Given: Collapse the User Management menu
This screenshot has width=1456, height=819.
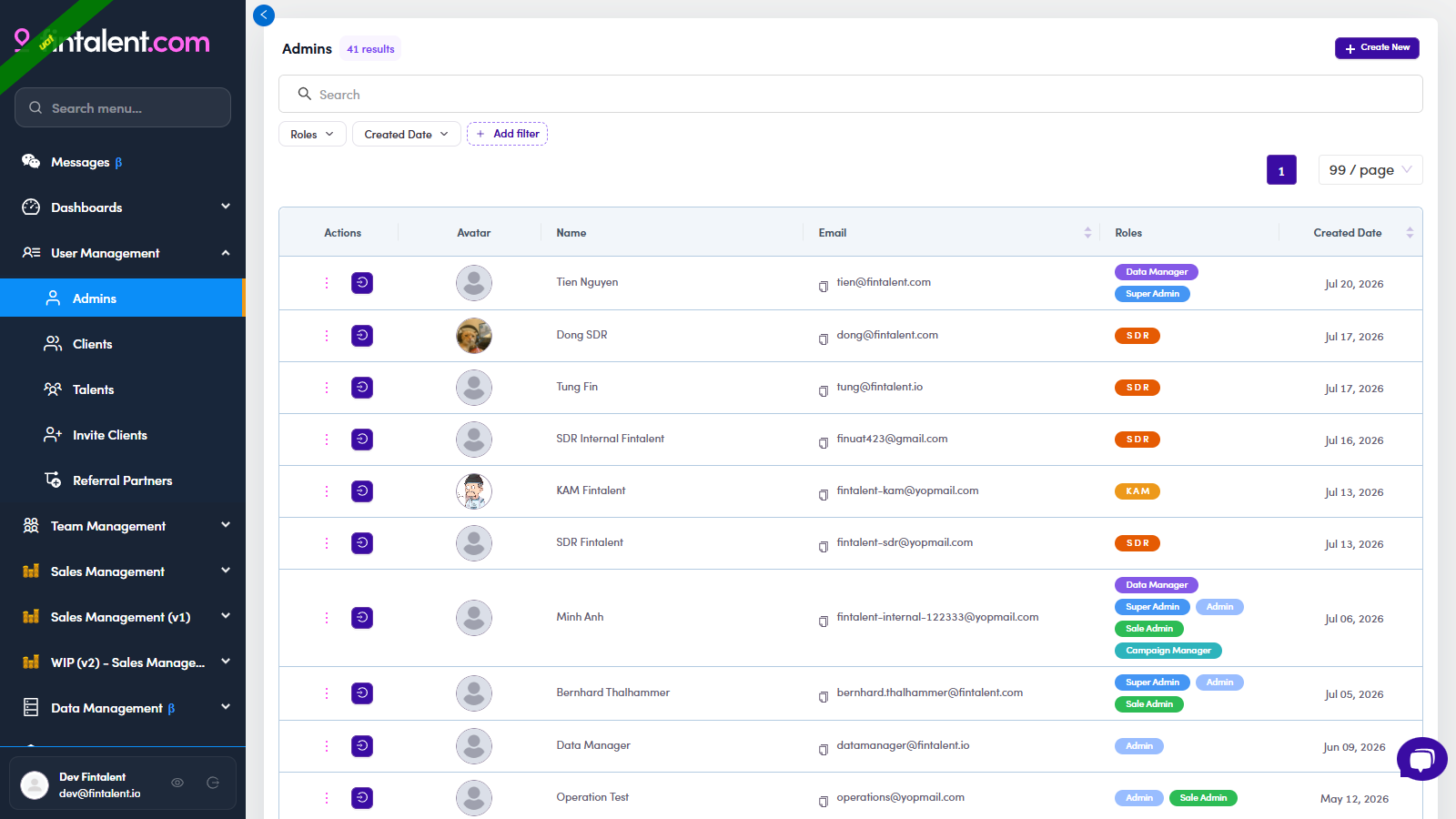Looking at the screenshot, I should [123, 253].
